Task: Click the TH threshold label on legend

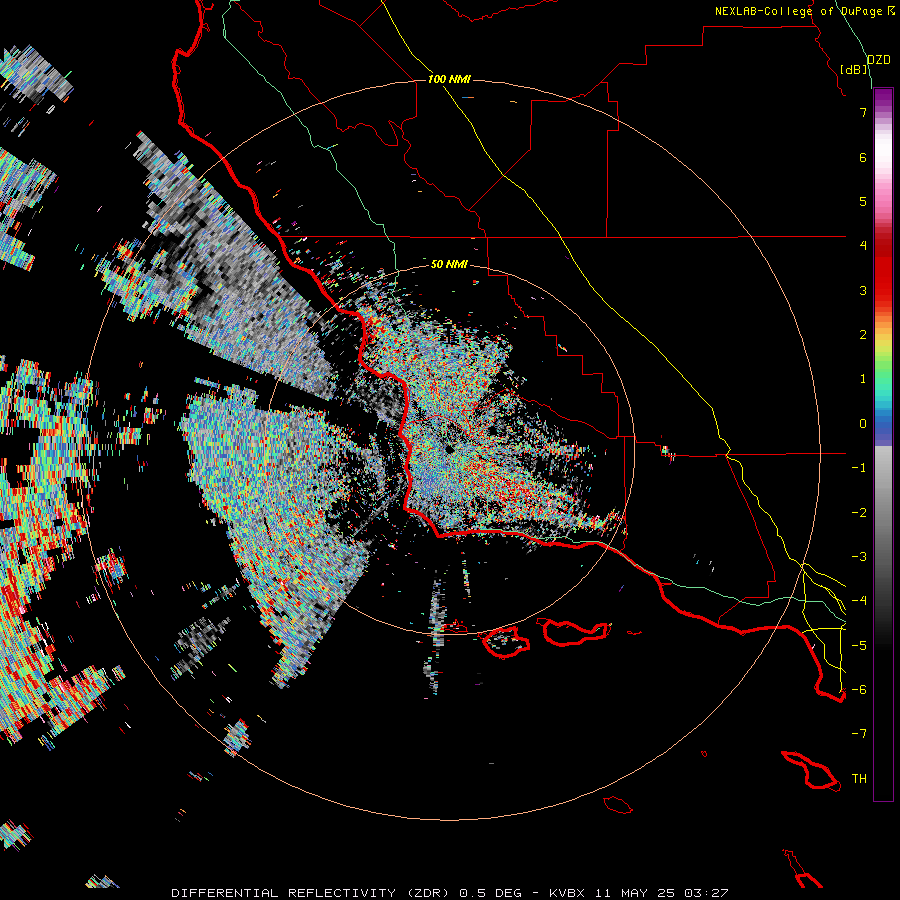Action: coord(859,779)
